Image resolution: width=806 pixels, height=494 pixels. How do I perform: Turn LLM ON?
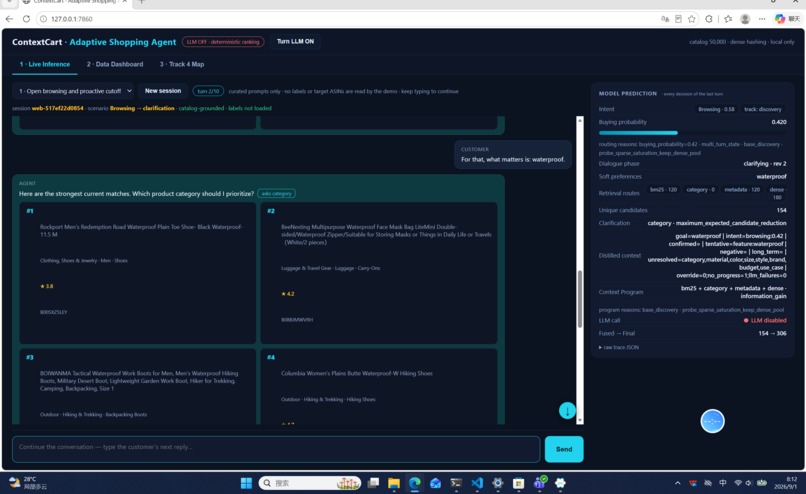295,42
